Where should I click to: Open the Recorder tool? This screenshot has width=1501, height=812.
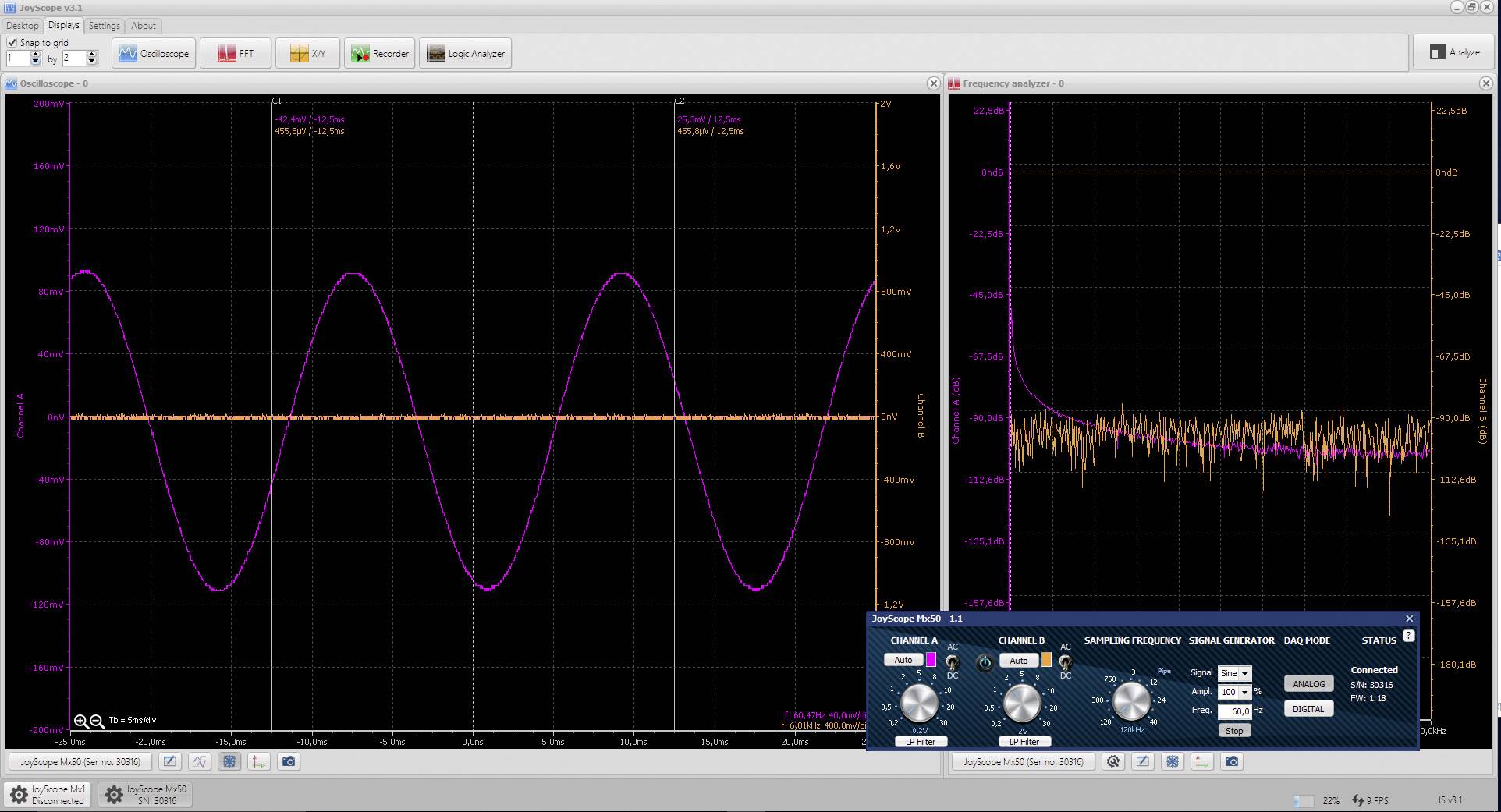379,53
